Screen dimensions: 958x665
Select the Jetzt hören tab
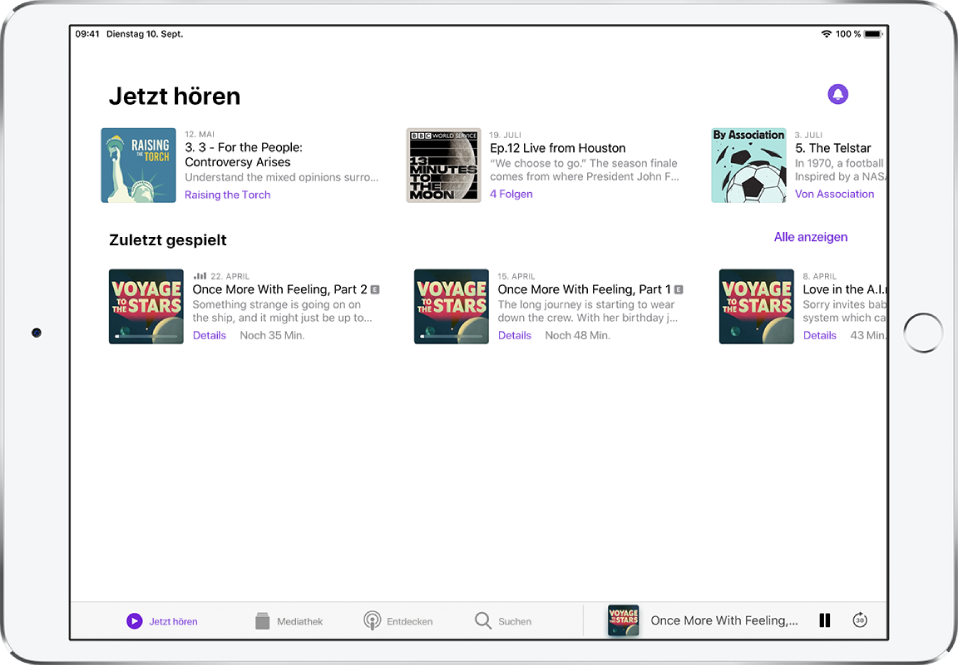tap(162, 621)
